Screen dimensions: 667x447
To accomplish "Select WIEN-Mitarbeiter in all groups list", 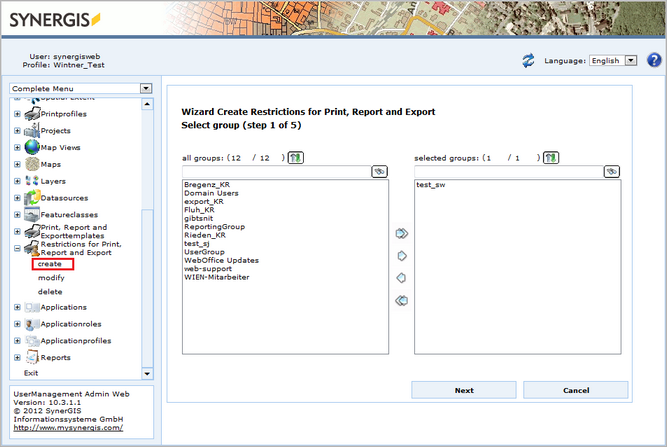I will [217, 277].
